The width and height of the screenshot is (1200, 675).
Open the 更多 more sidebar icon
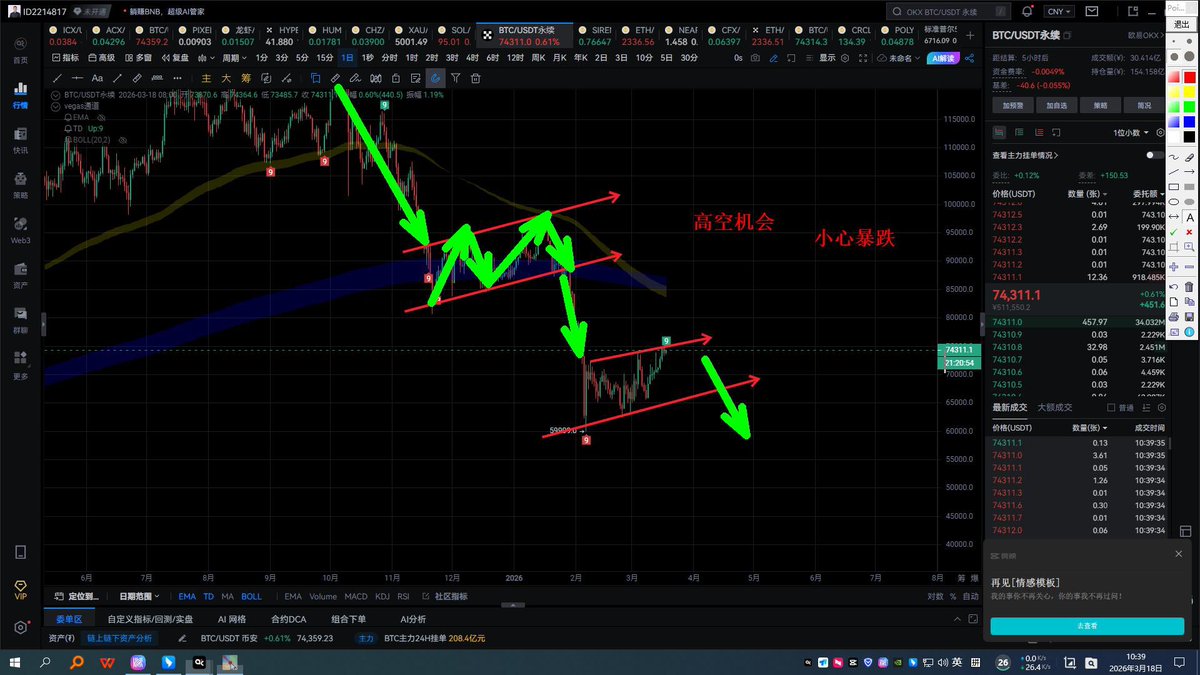click(x=20, y=365)
